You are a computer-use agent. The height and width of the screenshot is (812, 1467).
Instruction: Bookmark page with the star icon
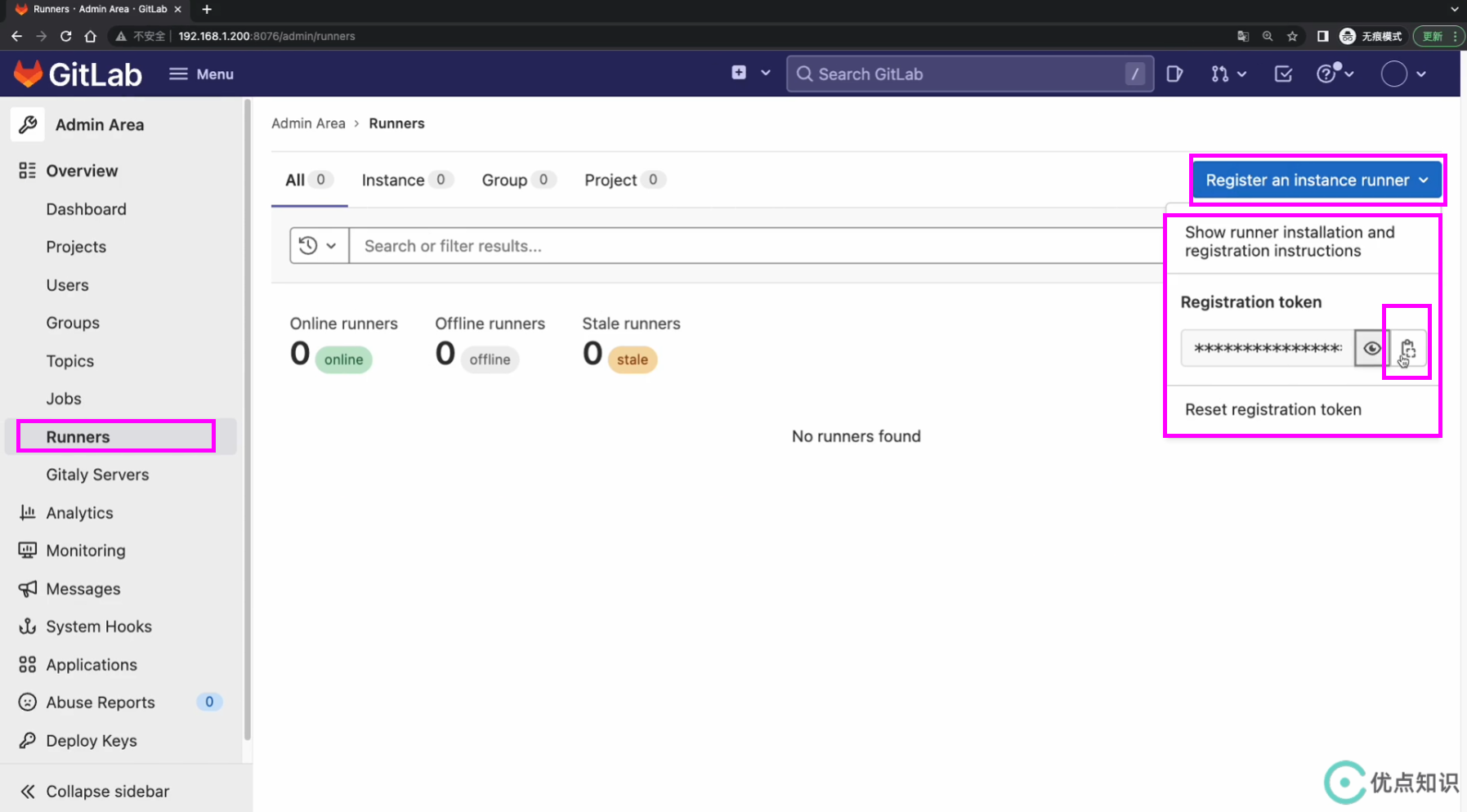tap(1292, 36)
